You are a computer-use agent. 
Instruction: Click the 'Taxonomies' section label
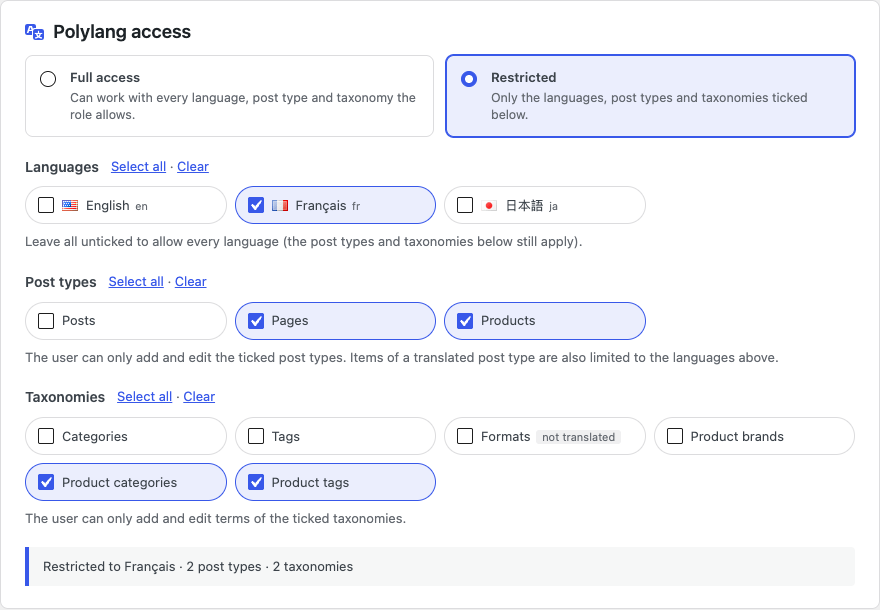(65, 397)
